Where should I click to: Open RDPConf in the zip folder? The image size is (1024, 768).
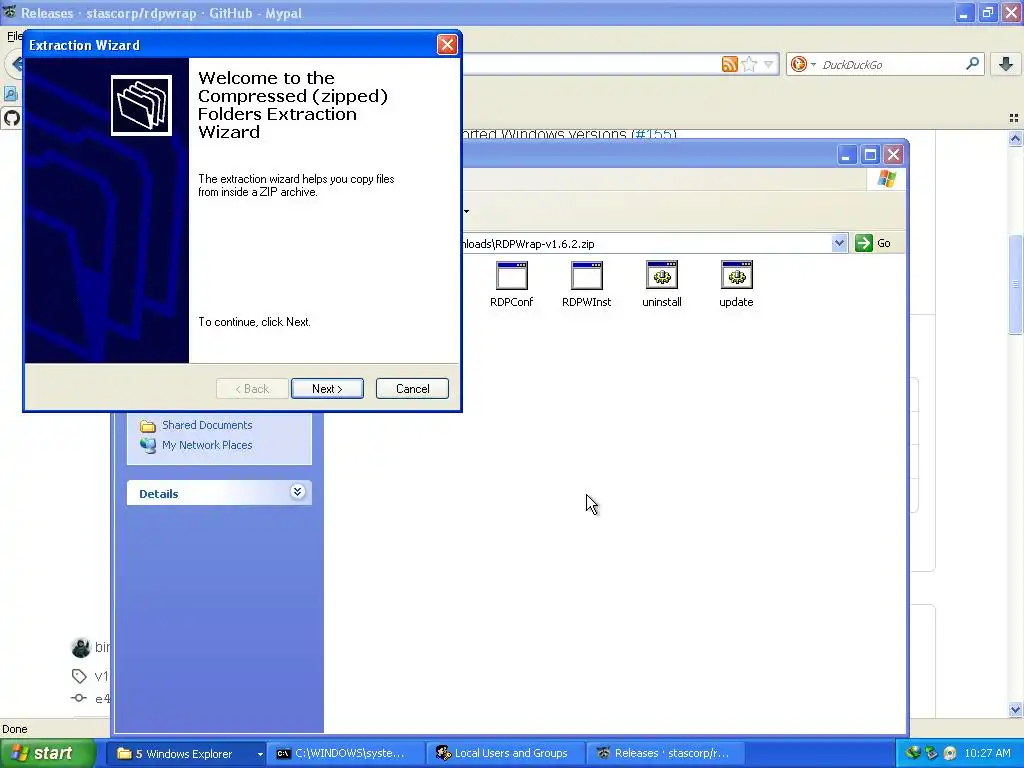tap(511, 284)
